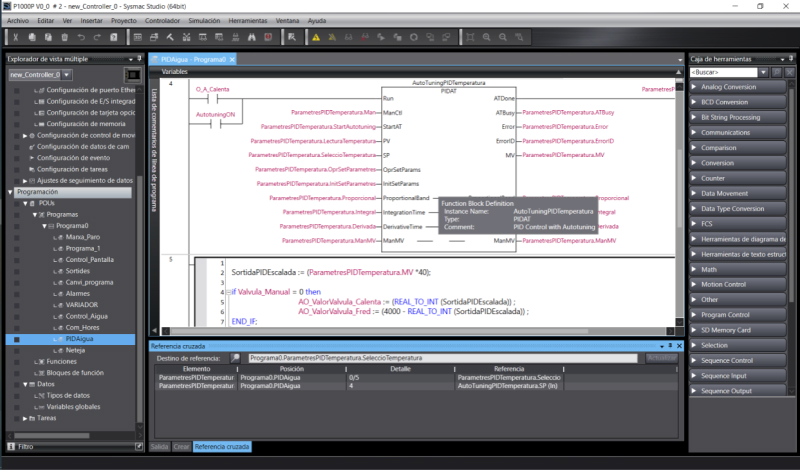The height and width of the screenshot is (470, 800).
Task: Select Control_Aigua program in the tree
Action: pyautogui.click(x=84, y=316)
